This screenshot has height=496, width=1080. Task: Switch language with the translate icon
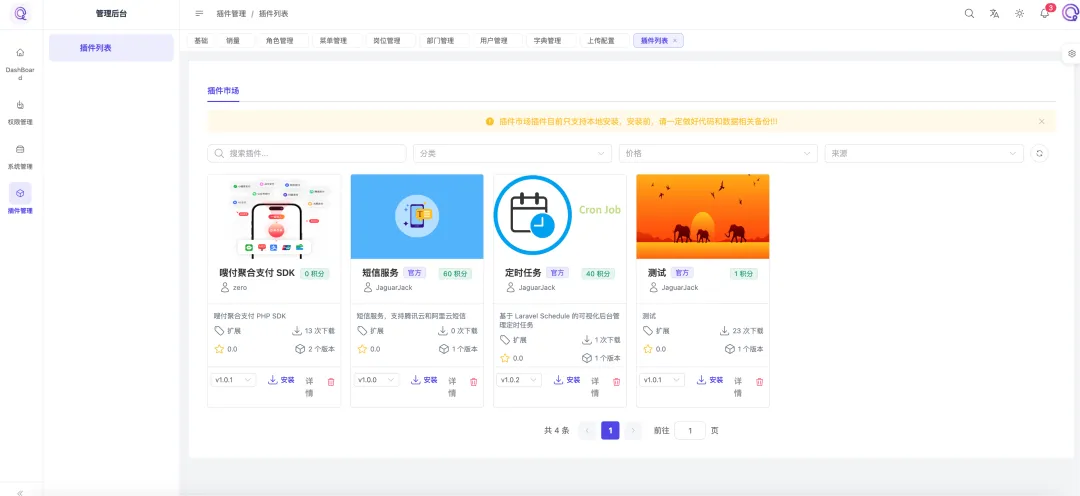(x=994, y=13)
